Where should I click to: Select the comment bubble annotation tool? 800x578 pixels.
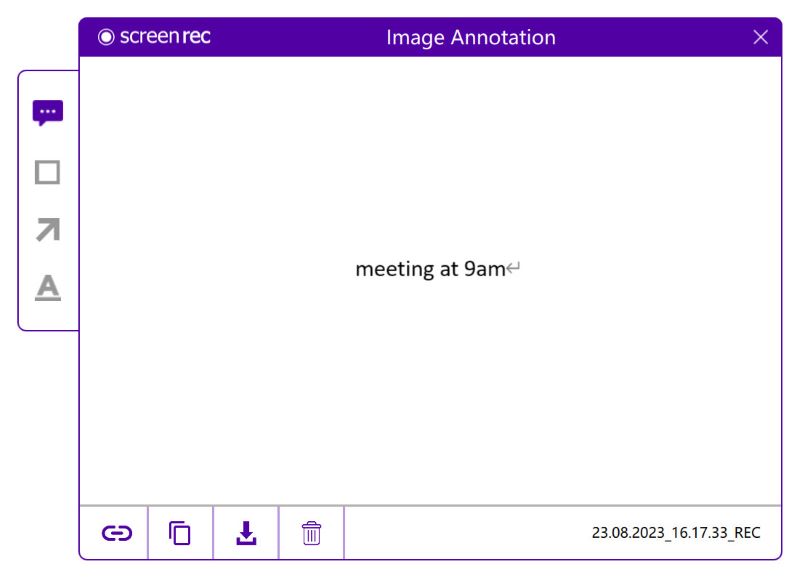pyautogui.click(x=48, y=113)
